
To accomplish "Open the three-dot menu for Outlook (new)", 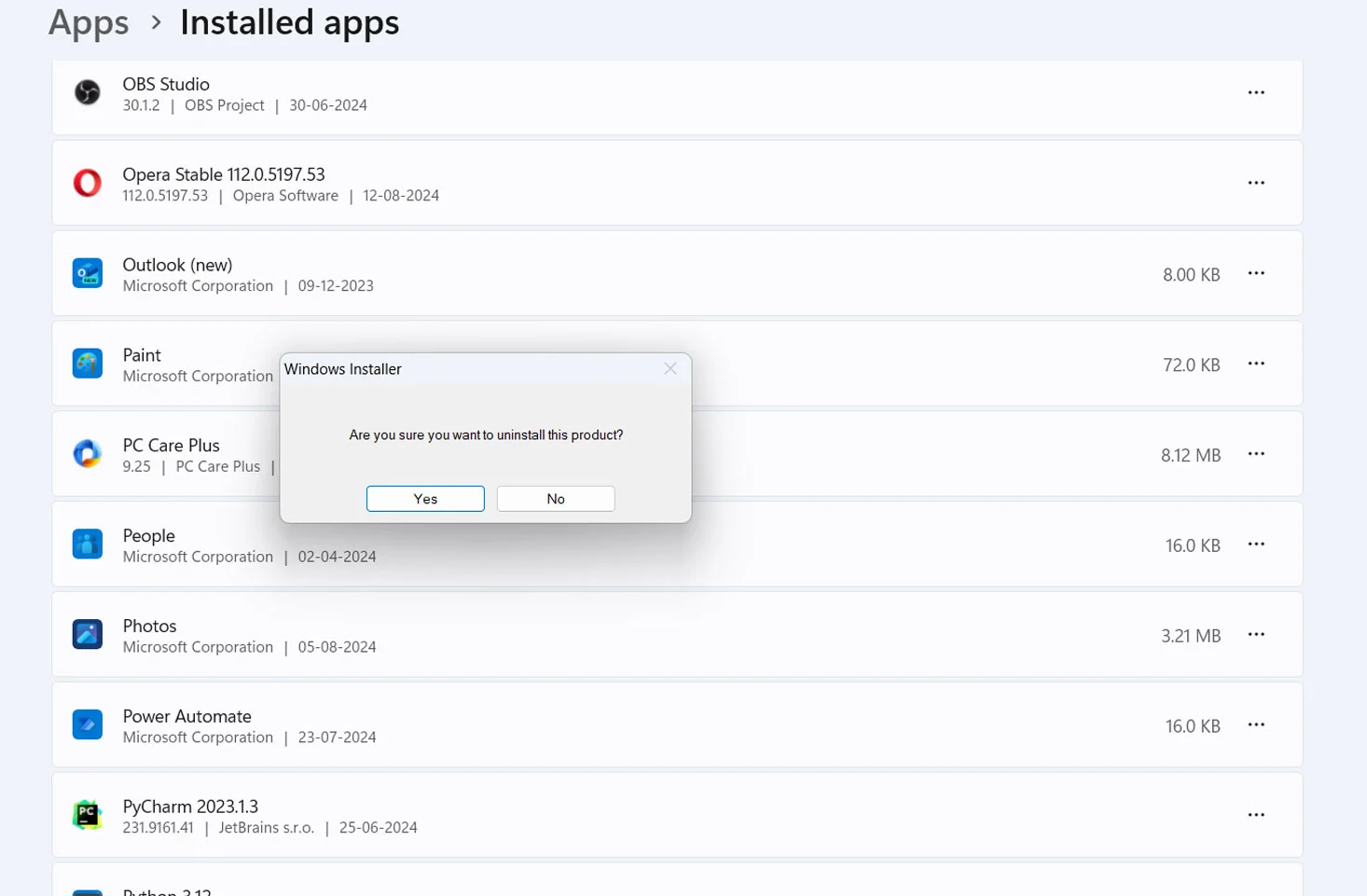I will click(x=1256, y=273).
